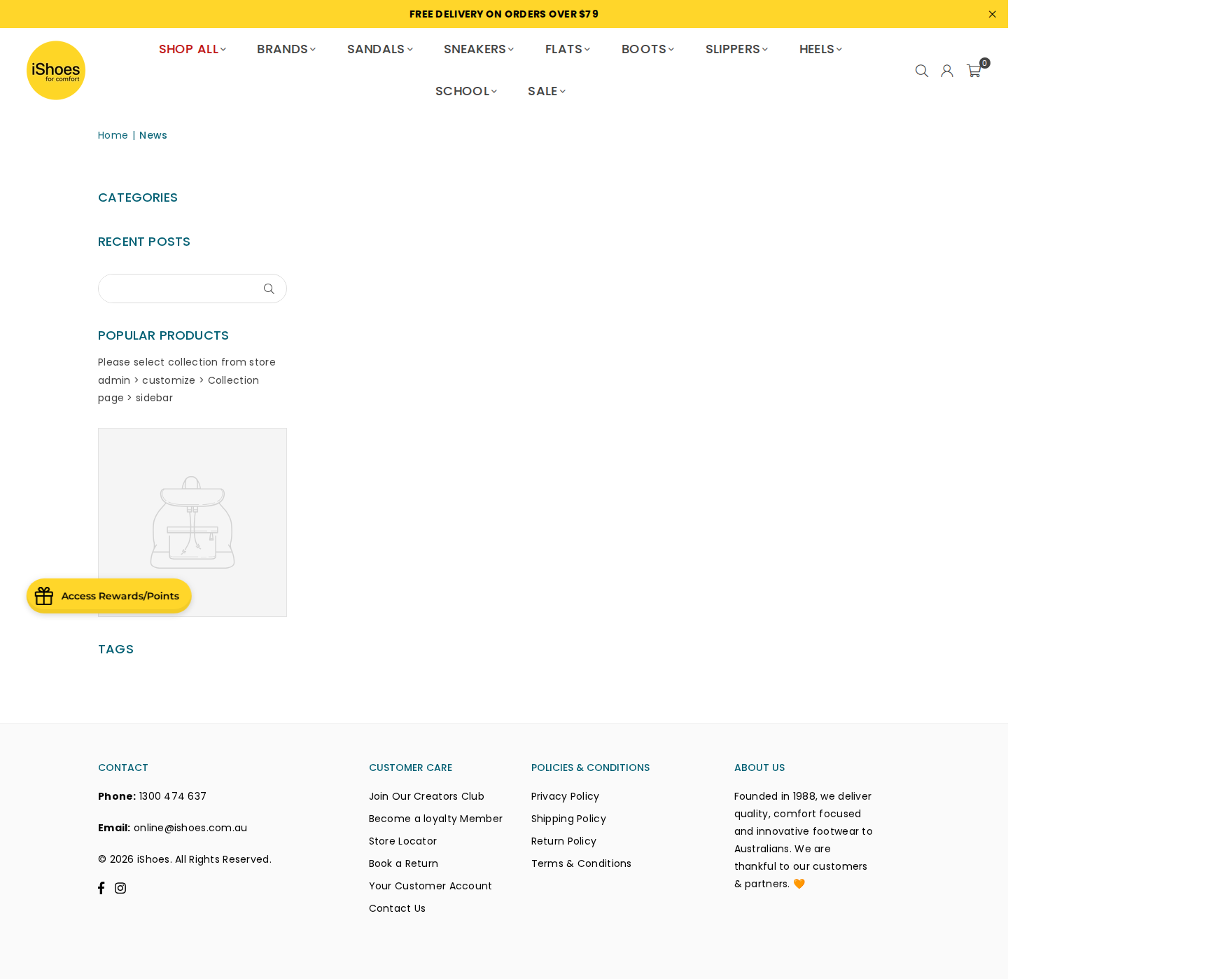Open the Facebook social icon
Viewport: 1232px width, 979px height.
pos(101,888)
